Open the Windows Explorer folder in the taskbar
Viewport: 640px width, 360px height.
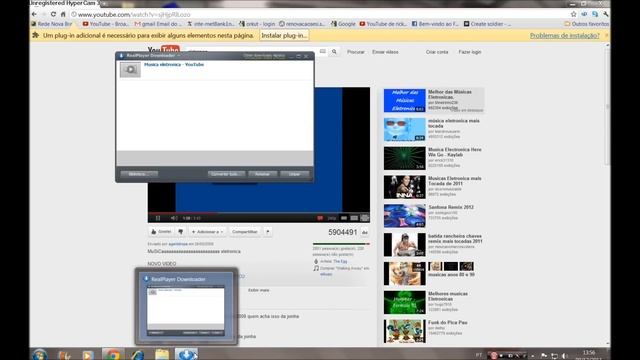click(162, 355)
